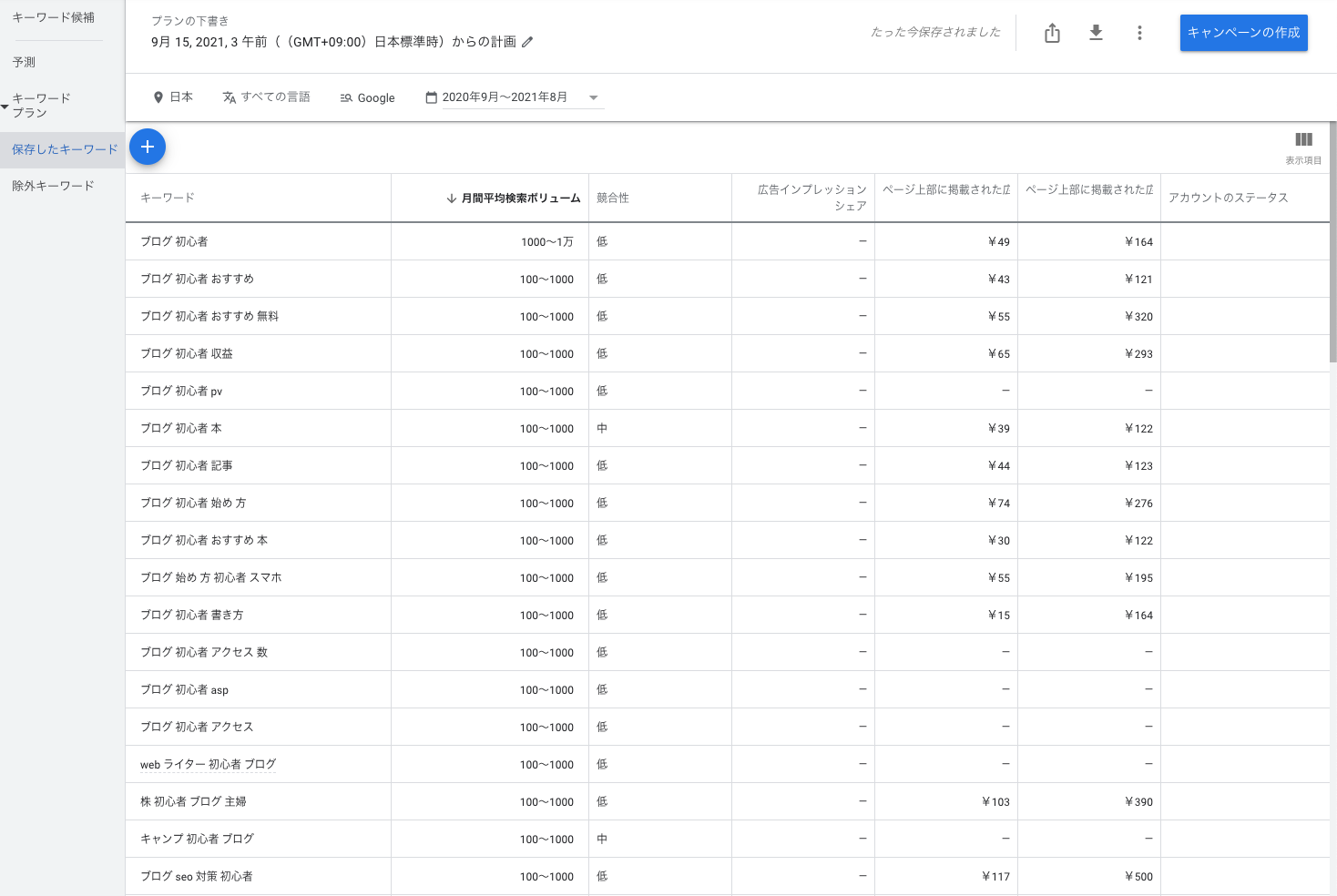
Task: Change the location filter 日本
Action: (181, 97)
